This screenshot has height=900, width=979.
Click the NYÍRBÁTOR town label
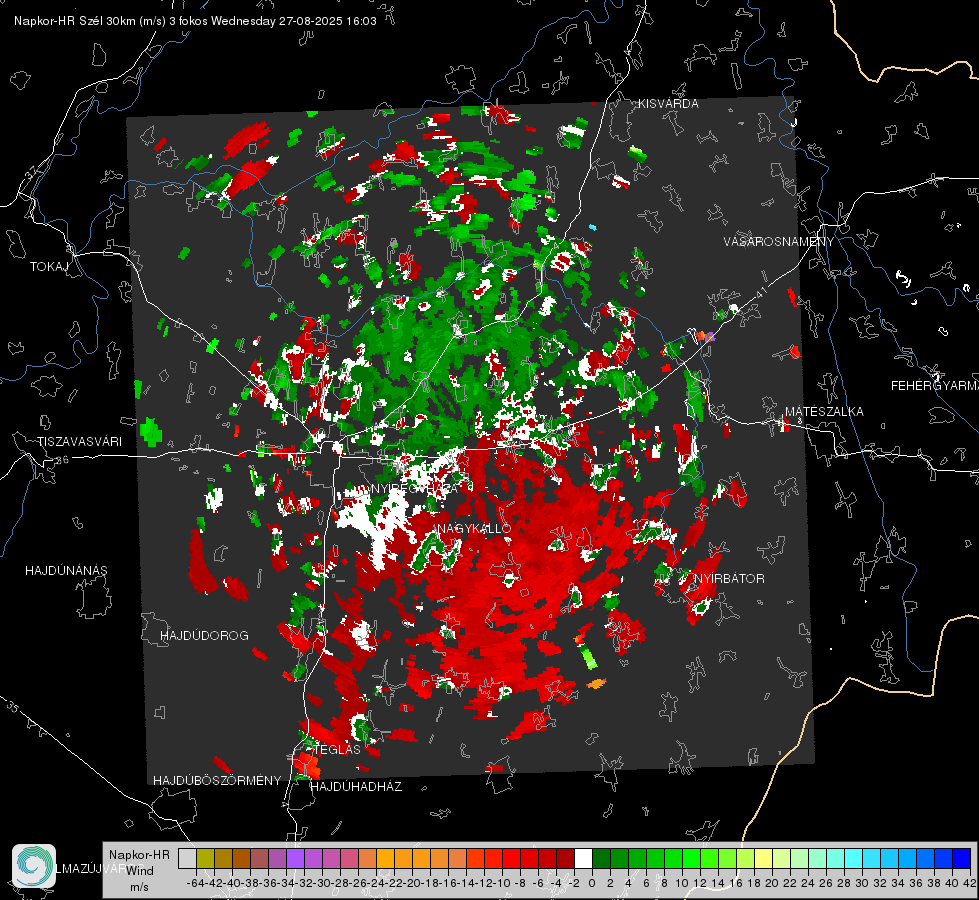tap(729, 578)
